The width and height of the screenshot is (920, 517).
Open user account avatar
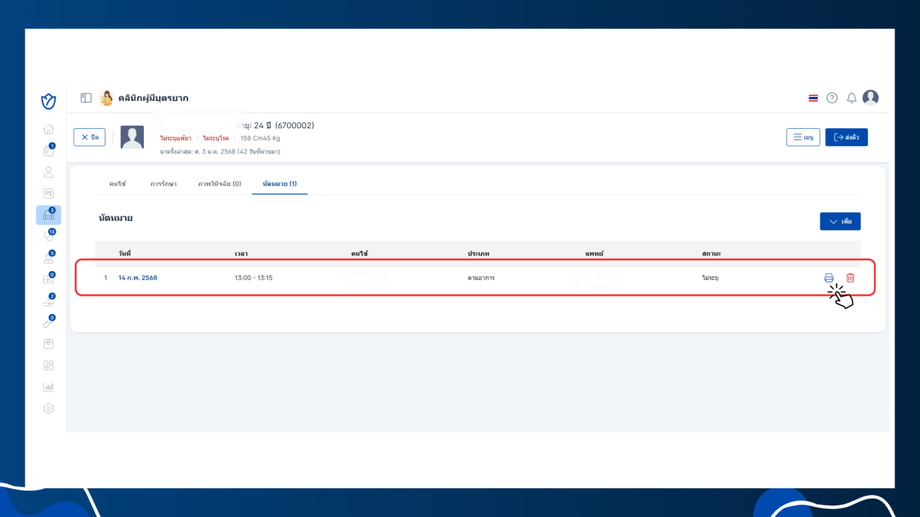point(871,97)
